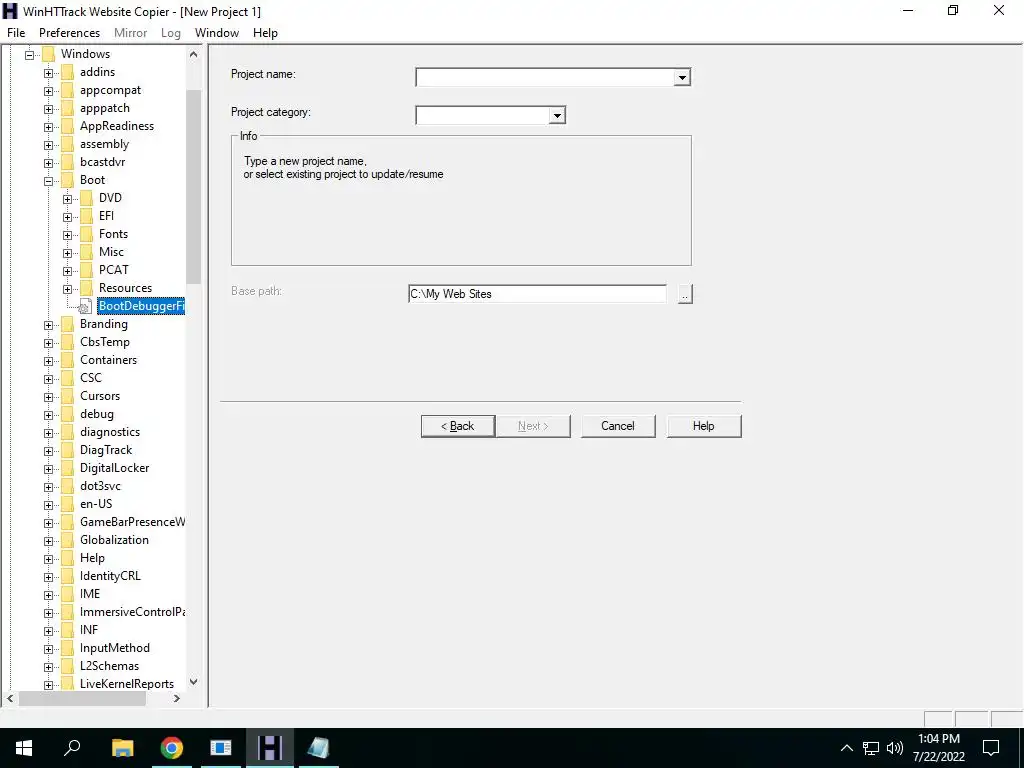The width and height of the screenshot is (1024, 768).
Task: Click the DVD folder icon in Boot
Action: [86, 198]
